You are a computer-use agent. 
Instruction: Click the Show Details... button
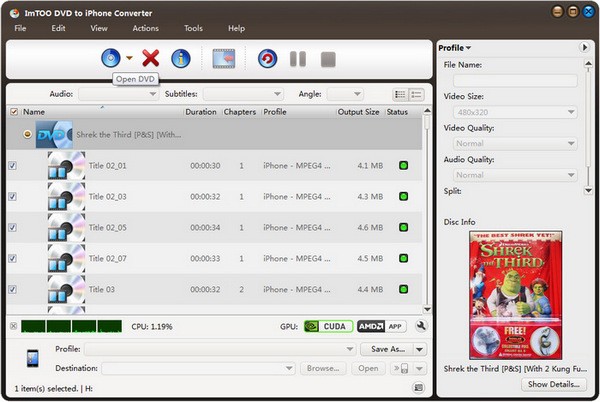tap(552, 384)
